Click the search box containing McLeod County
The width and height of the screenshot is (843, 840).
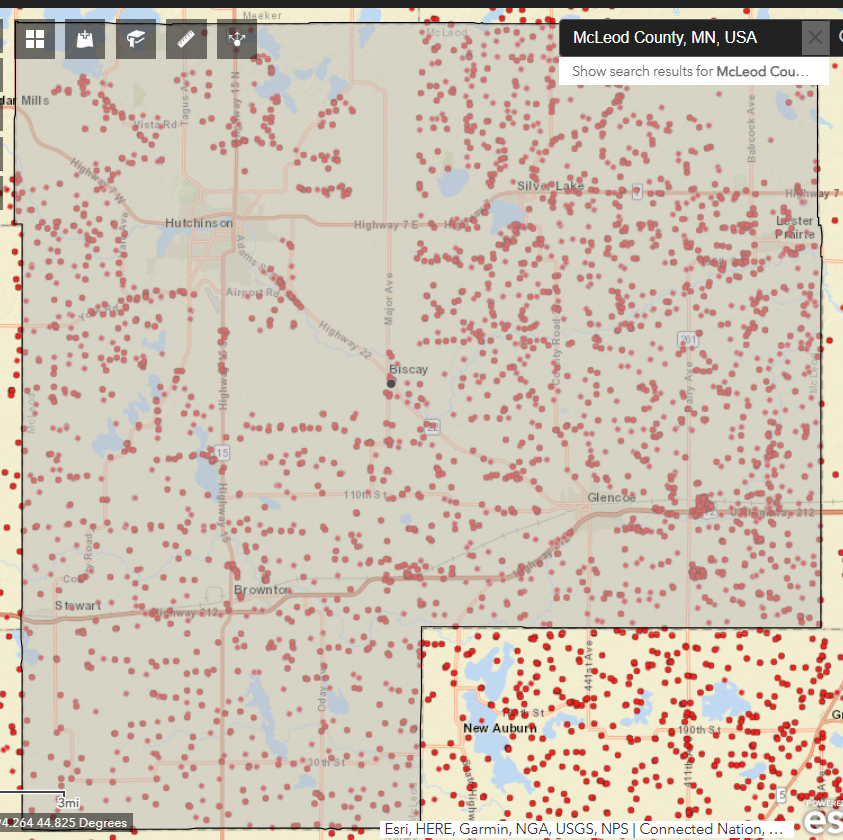pos(680,38)
